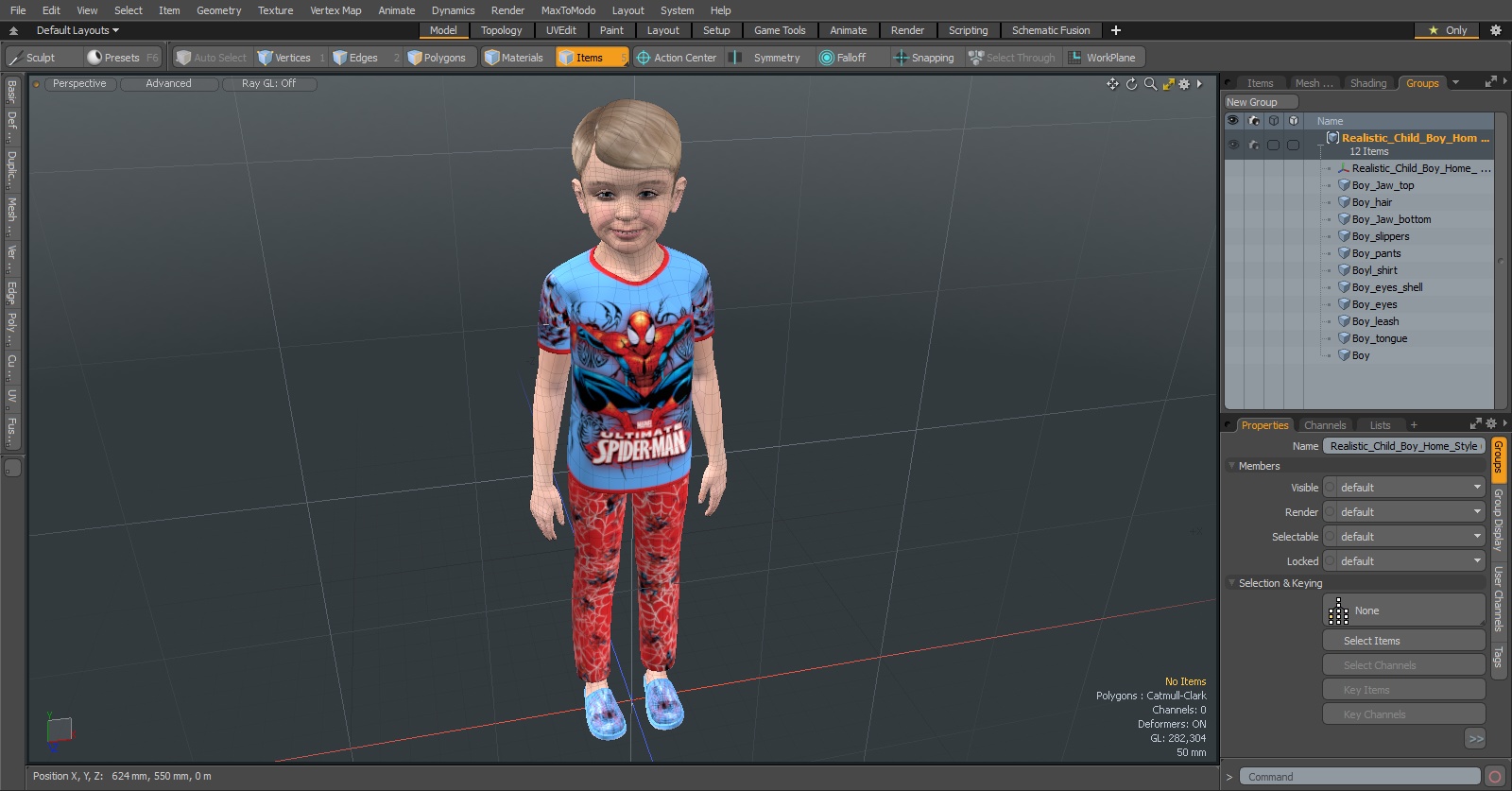The image size is (1512, 791).
Task: Open the User Channels vertical tab
Action: [x=1498, y=599]
